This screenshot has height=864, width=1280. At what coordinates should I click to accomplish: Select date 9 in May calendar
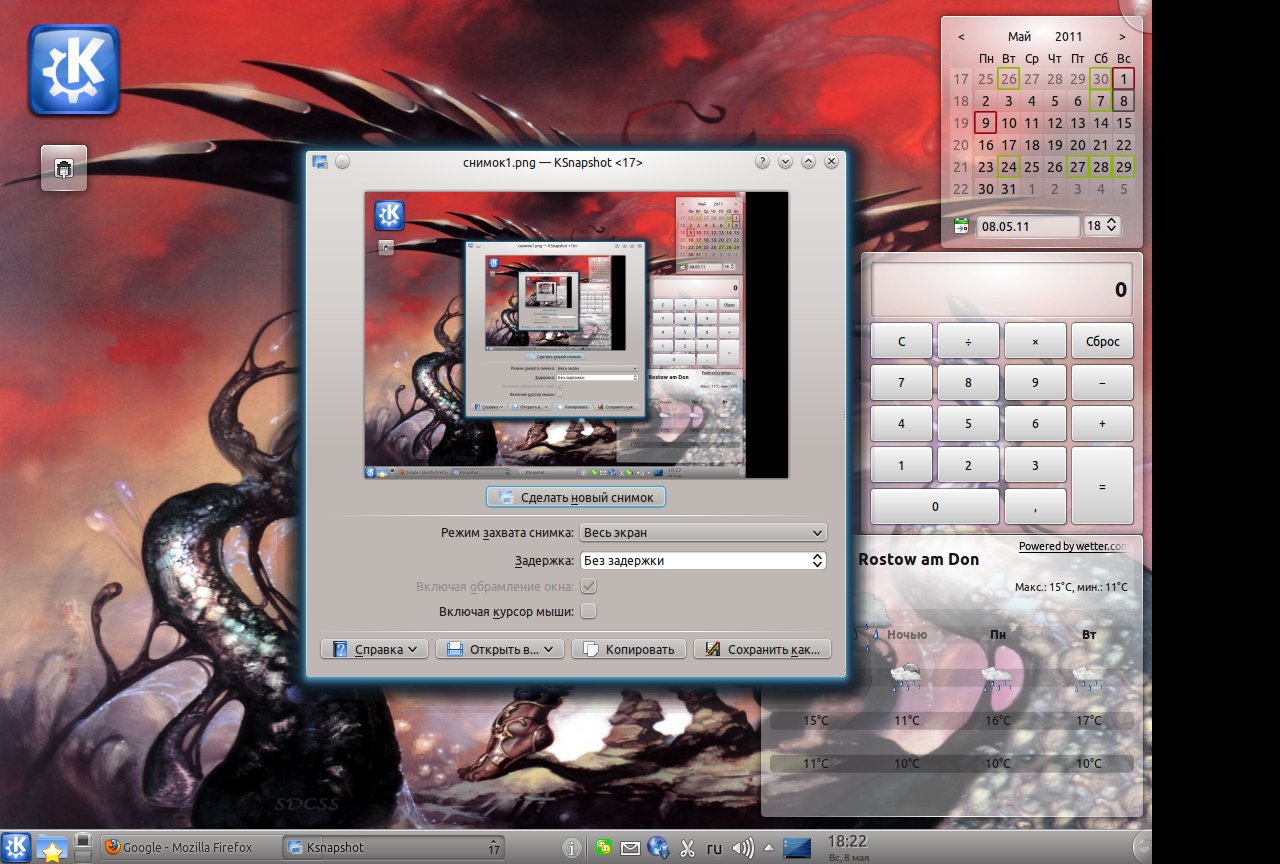[x=985, y=123]
